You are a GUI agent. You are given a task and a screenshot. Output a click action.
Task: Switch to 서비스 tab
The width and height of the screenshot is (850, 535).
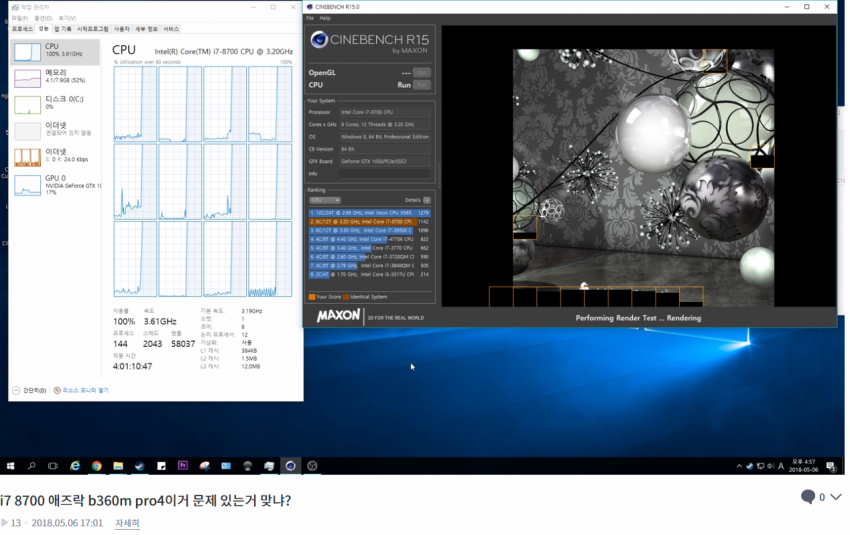pyautogui.click(x=171, y=29)
